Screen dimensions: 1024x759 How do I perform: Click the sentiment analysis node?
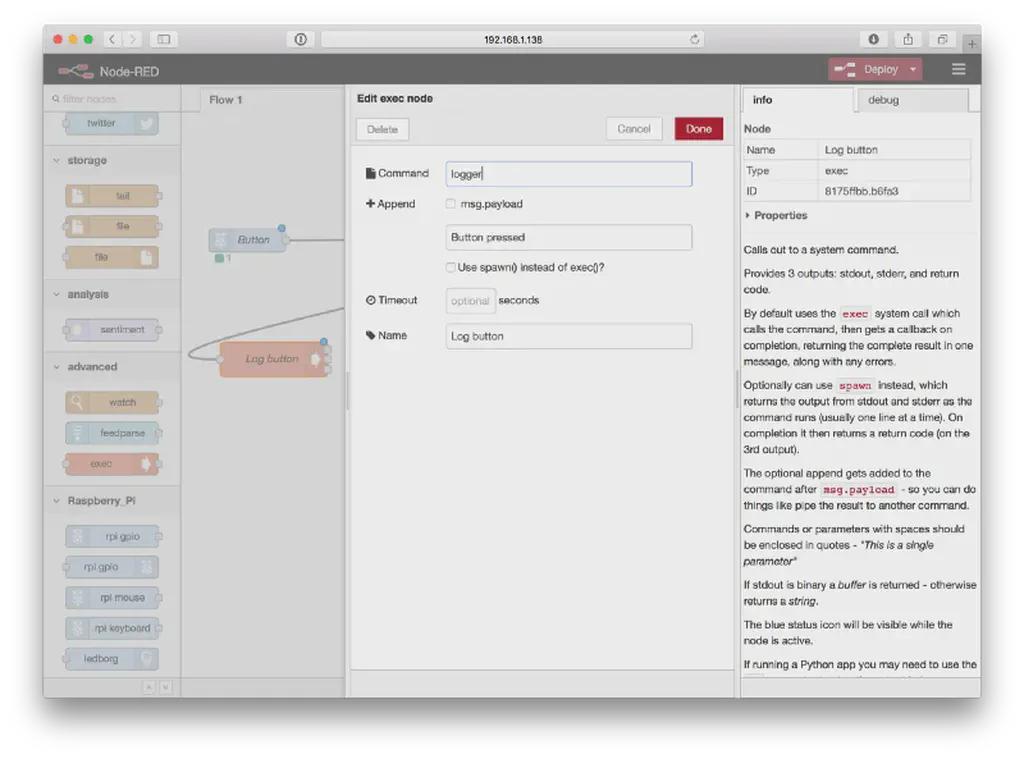(110, 329)
